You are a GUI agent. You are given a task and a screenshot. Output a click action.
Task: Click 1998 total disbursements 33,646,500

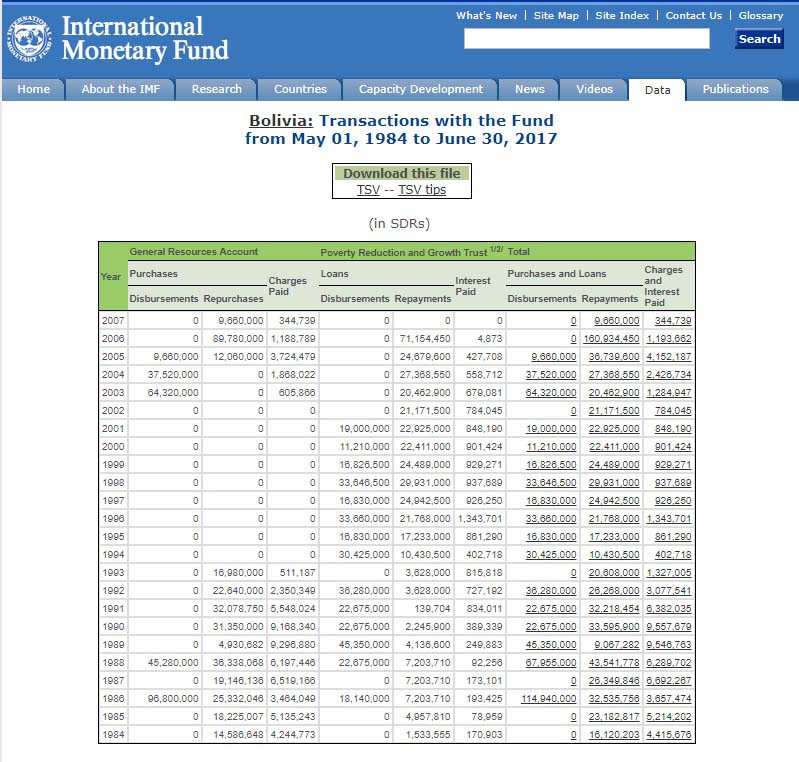[x=551, y=483]
